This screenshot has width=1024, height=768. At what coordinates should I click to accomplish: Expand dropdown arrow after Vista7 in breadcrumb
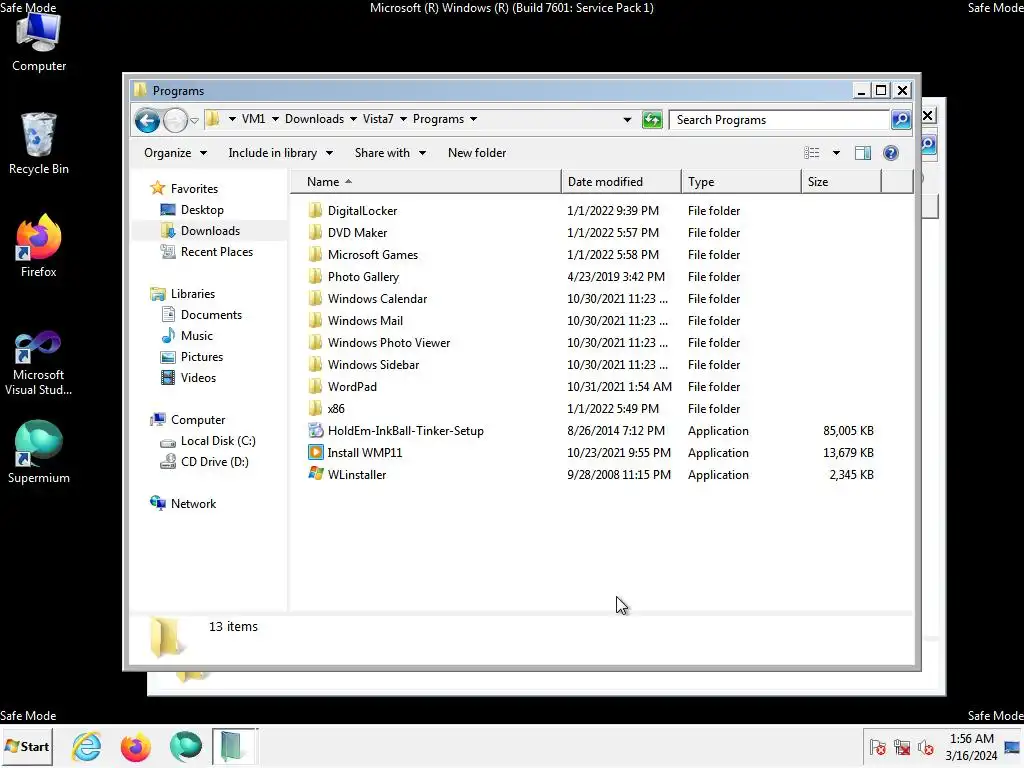tap(403, 119)
